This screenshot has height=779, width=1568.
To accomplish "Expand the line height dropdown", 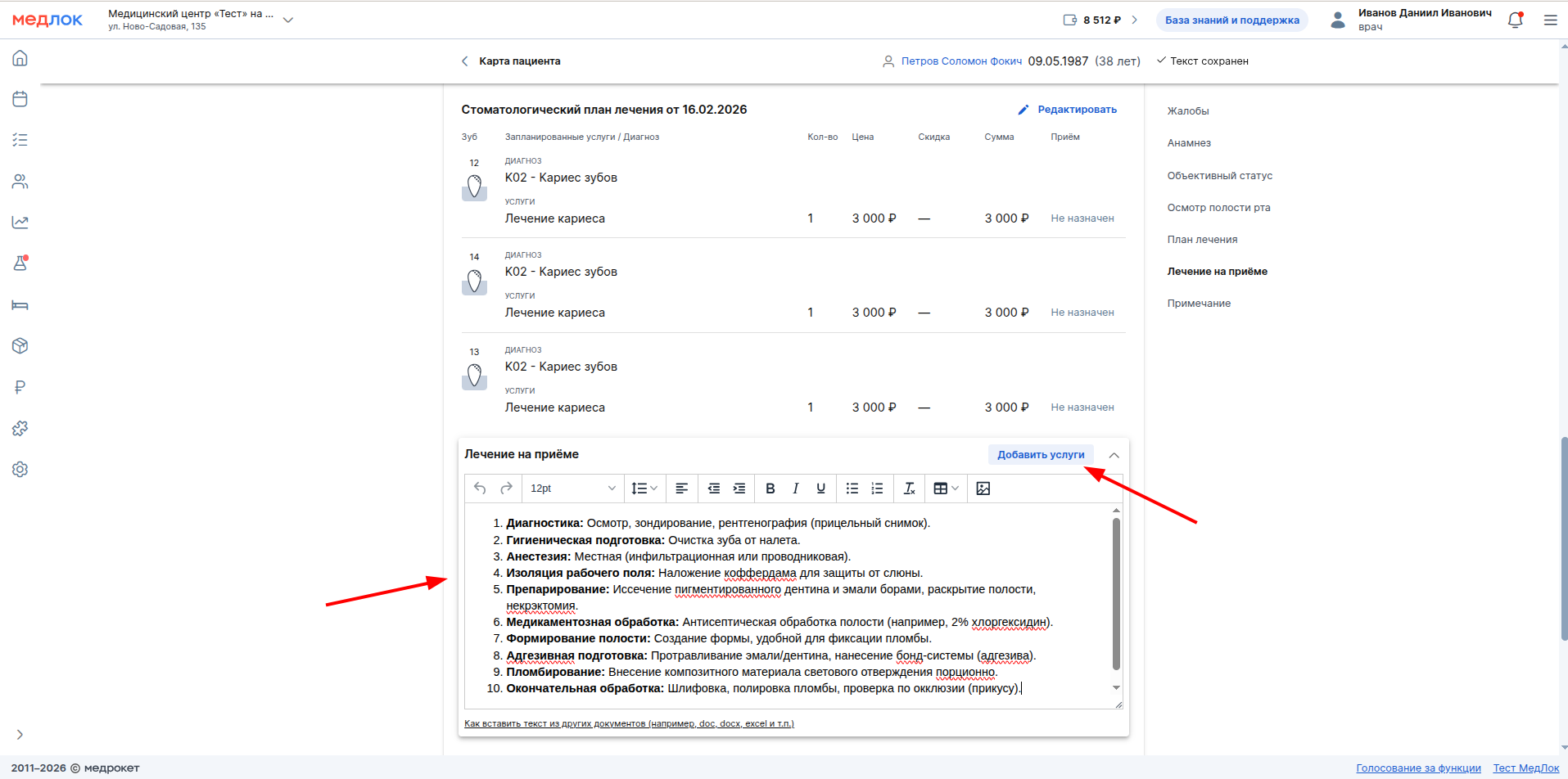I will [644, 489].
